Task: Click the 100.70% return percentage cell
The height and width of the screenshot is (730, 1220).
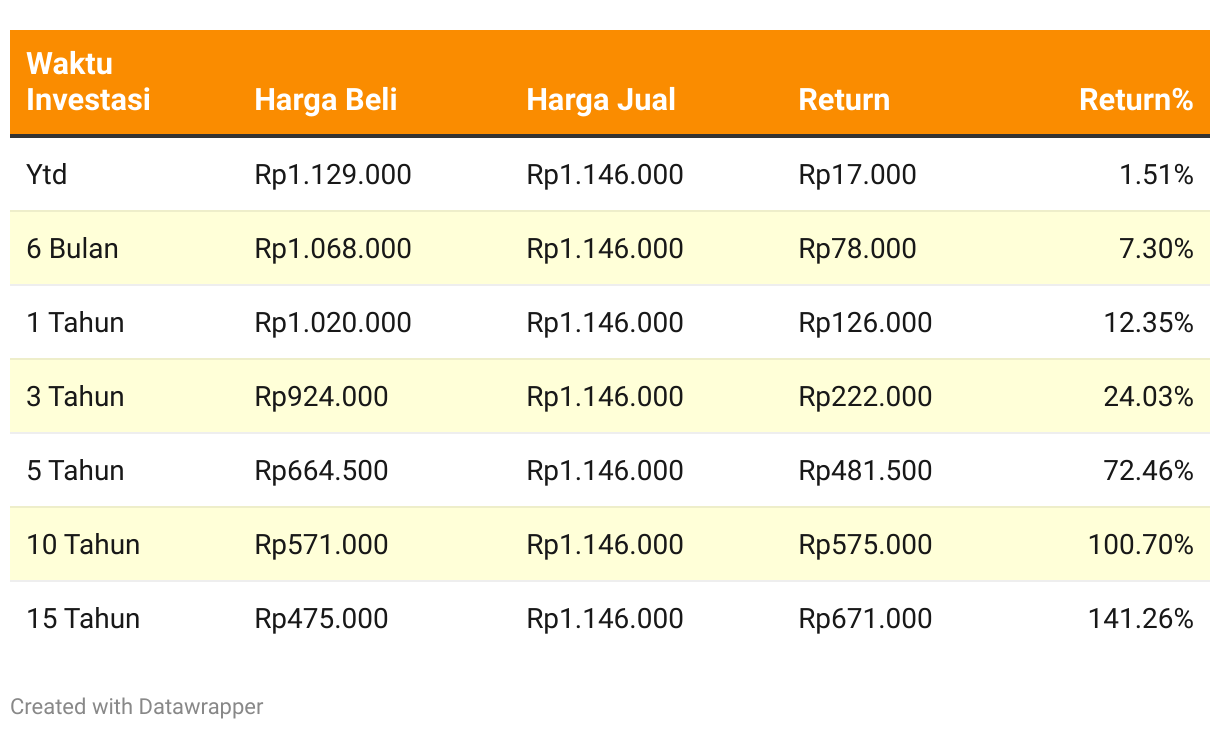Action: [1141, 545]
